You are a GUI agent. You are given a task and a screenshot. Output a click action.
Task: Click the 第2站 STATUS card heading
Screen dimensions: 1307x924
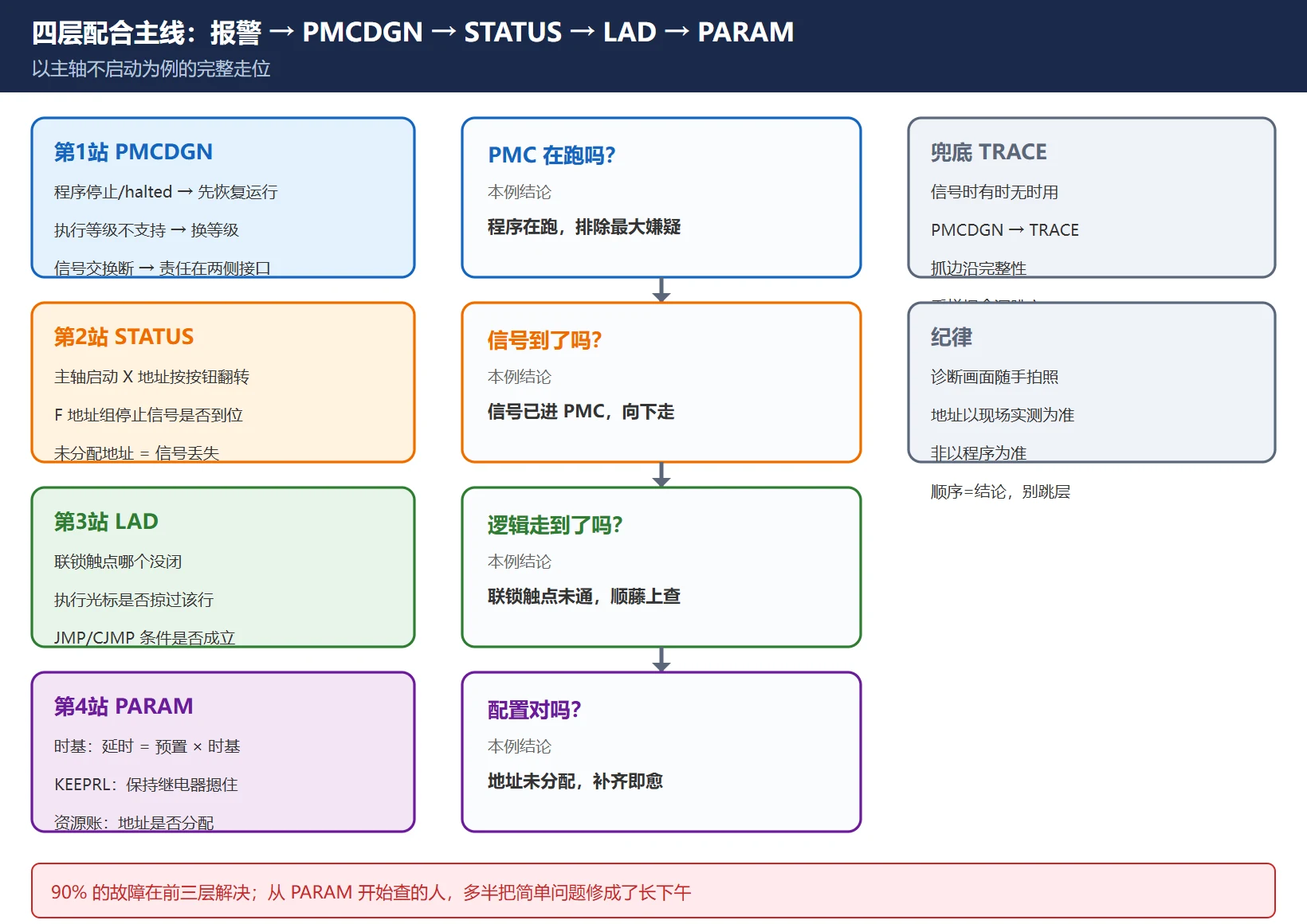pos(124,337)
